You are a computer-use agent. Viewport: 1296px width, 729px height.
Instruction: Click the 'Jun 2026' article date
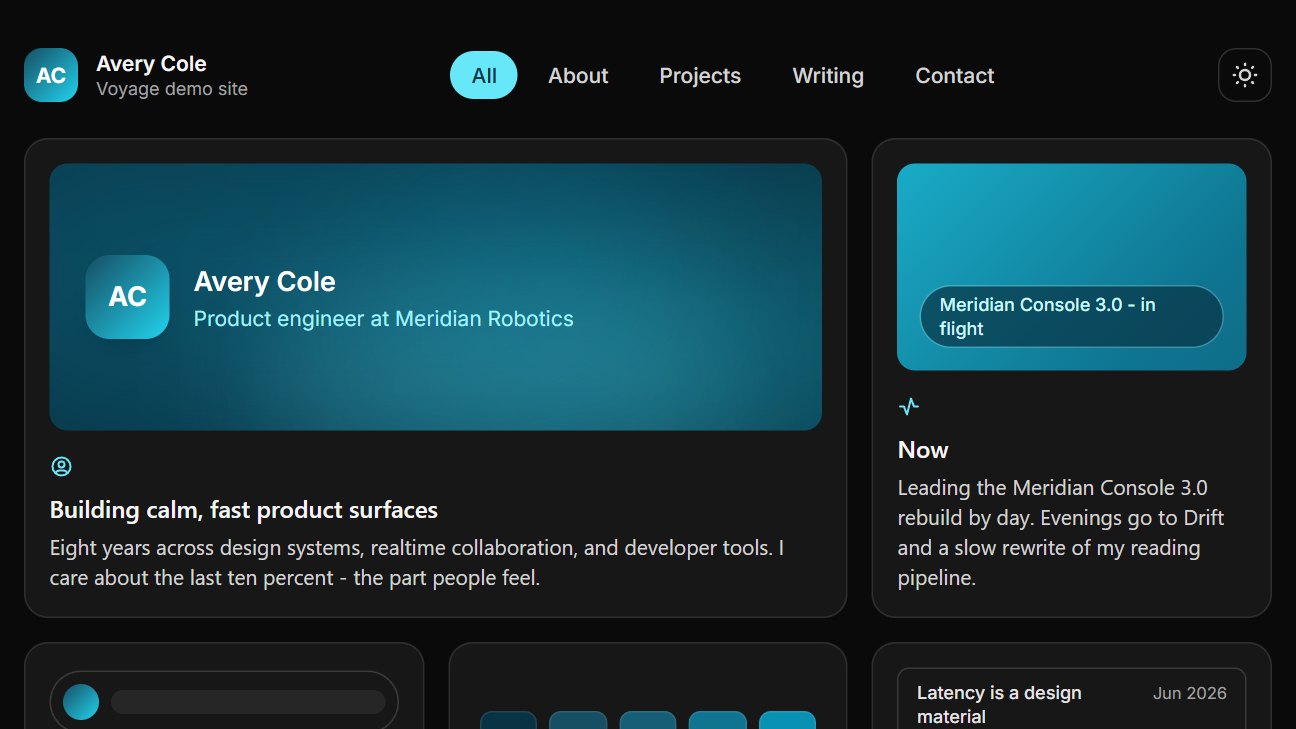tap(1190, 693)
